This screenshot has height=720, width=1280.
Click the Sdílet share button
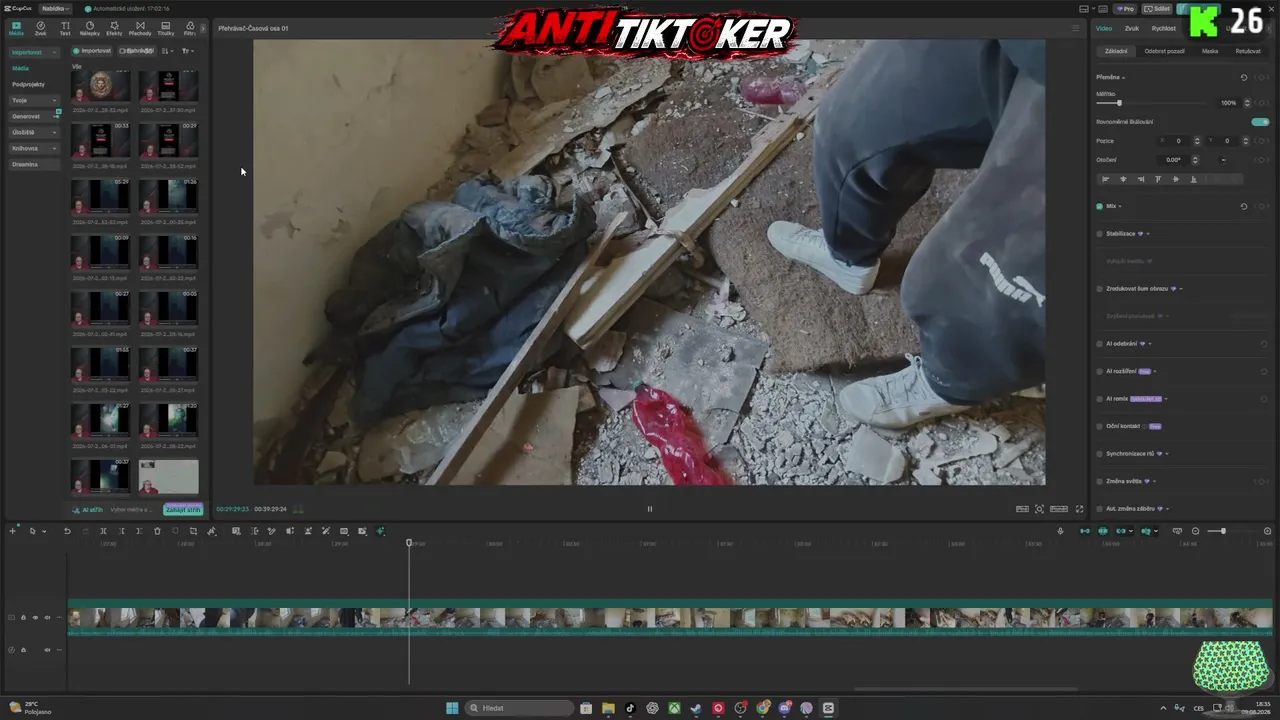(1158, 9)
